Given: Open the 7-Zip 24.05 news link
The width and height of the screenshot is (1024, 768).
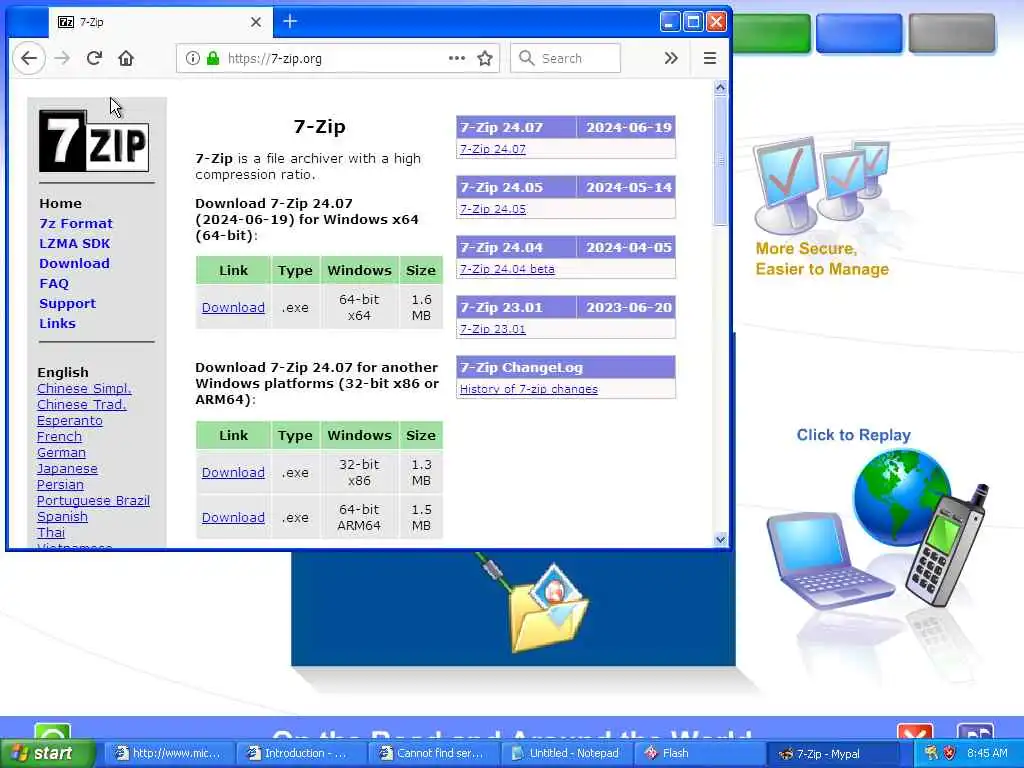Looking at the screenshot, I should click(x=492, y=209).
